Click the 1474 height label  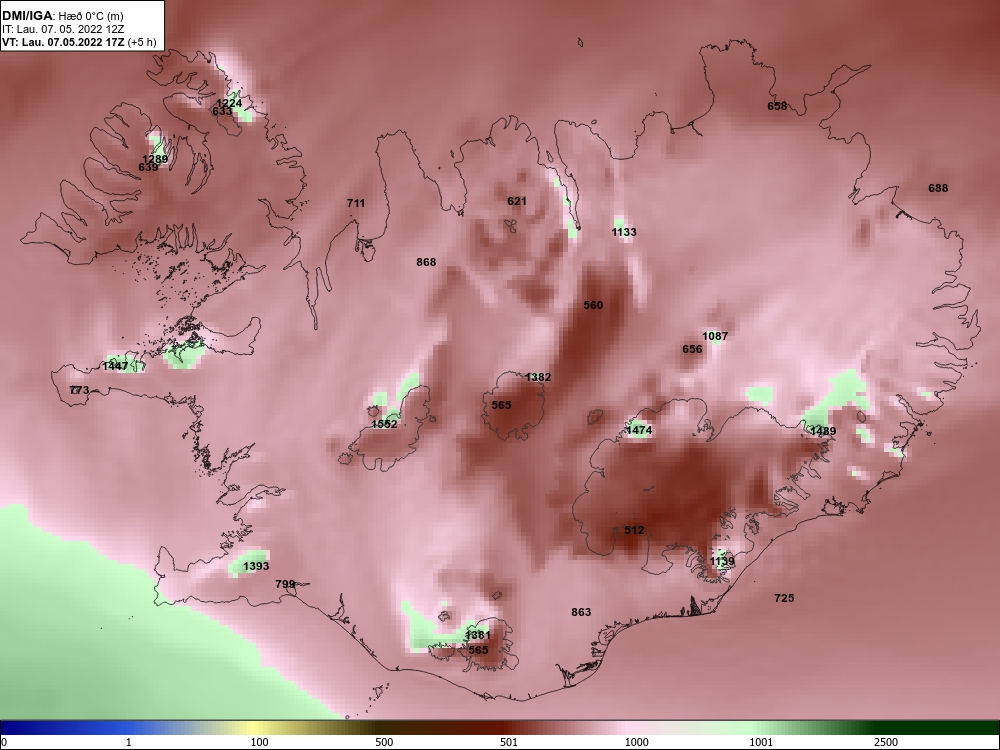click(x=639, y=430)
